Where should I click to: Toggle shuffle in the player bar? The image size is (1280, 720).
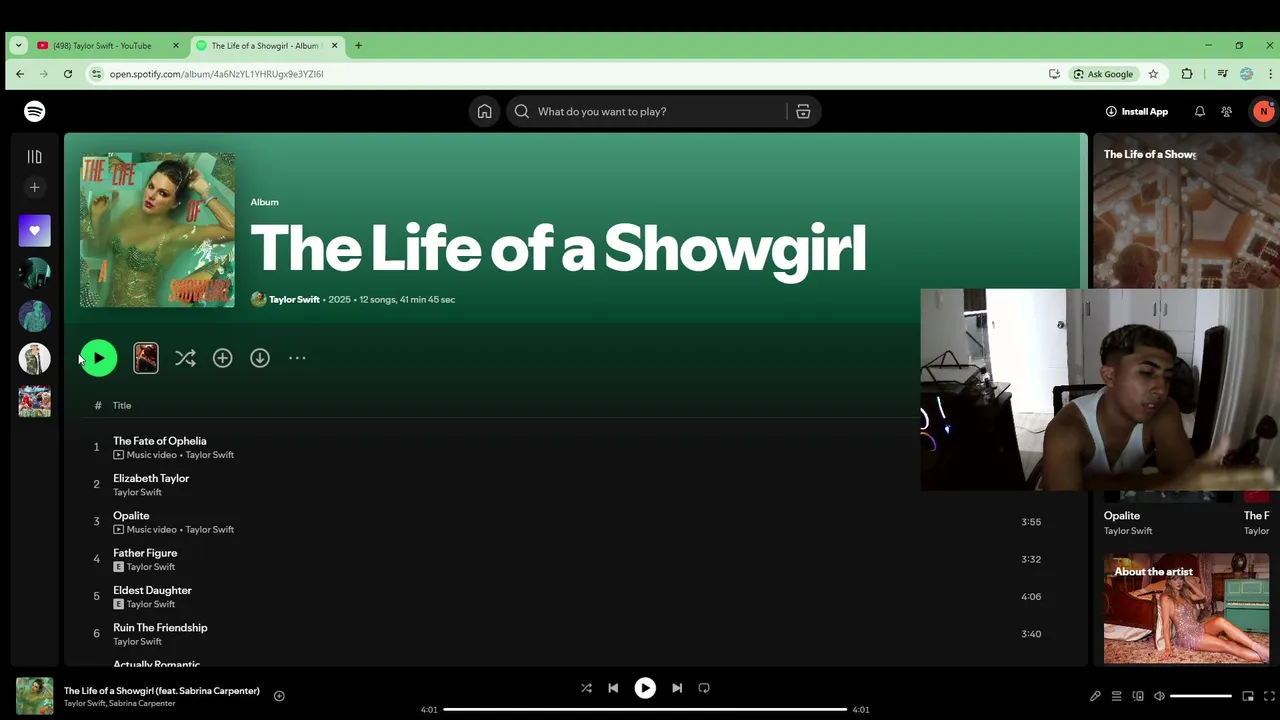(x=586, y=688)
